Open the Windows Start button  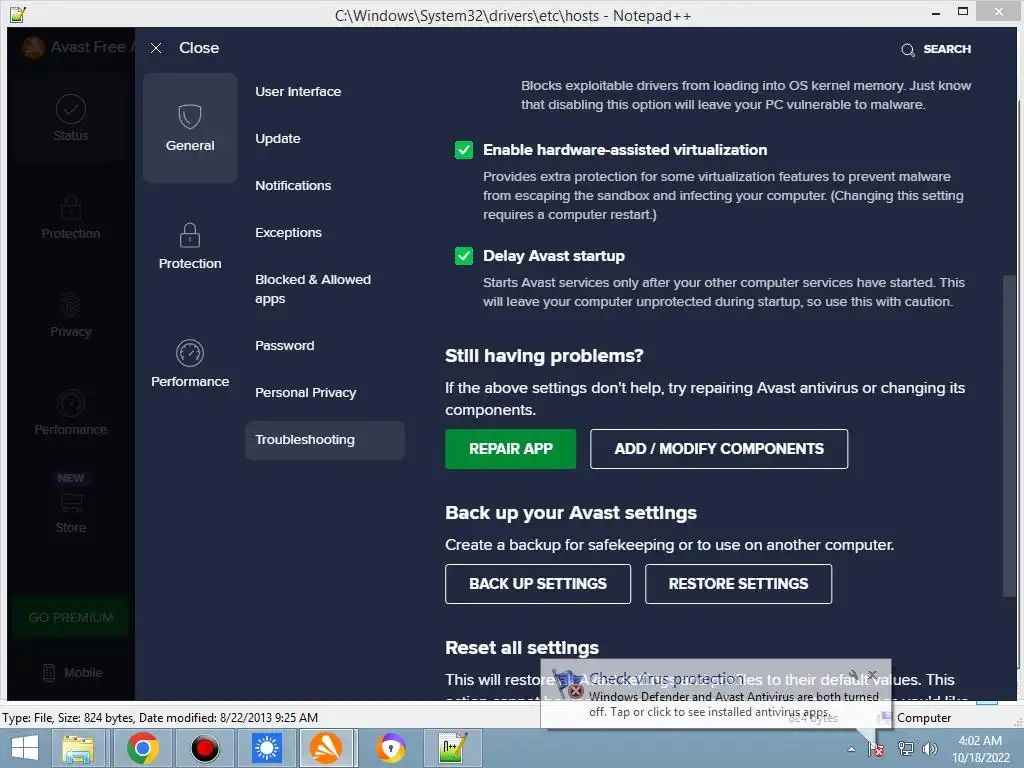click(x=24, y=748)
